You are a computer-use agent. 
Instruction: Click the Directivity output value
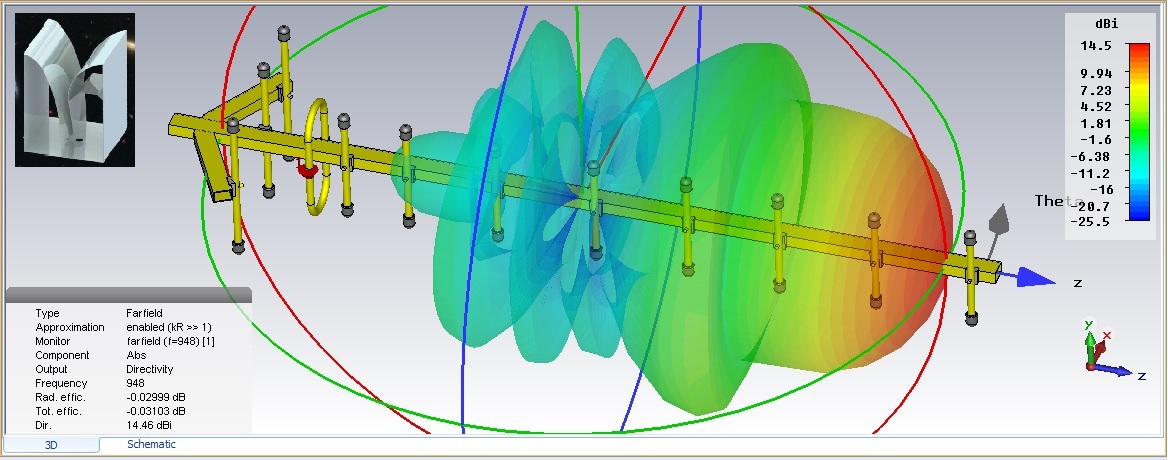click(149, 369)
